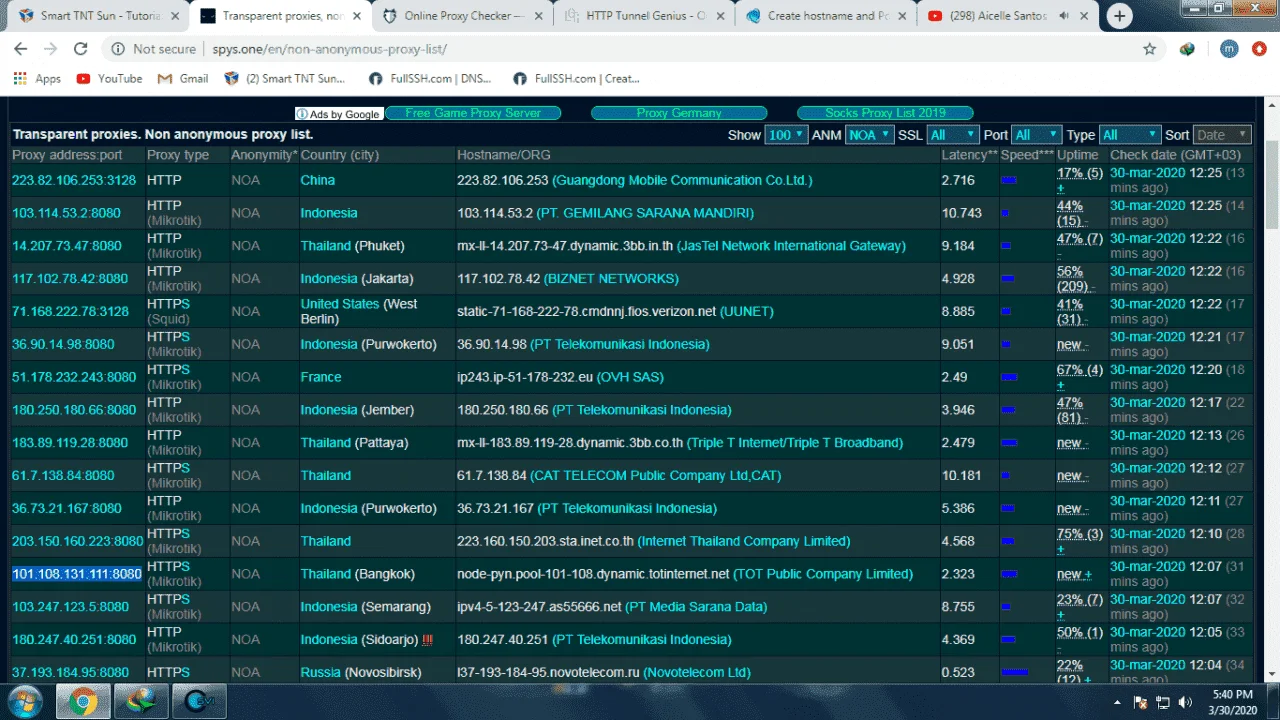Reload the page with the refresh icon

coord(81,49)
